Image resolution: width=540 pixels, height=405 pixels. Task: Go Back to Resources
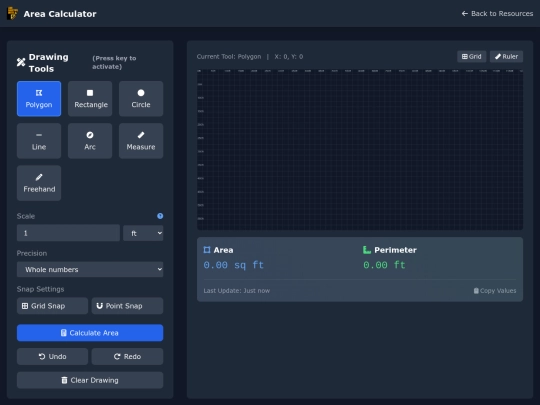(x=497, y=13)
